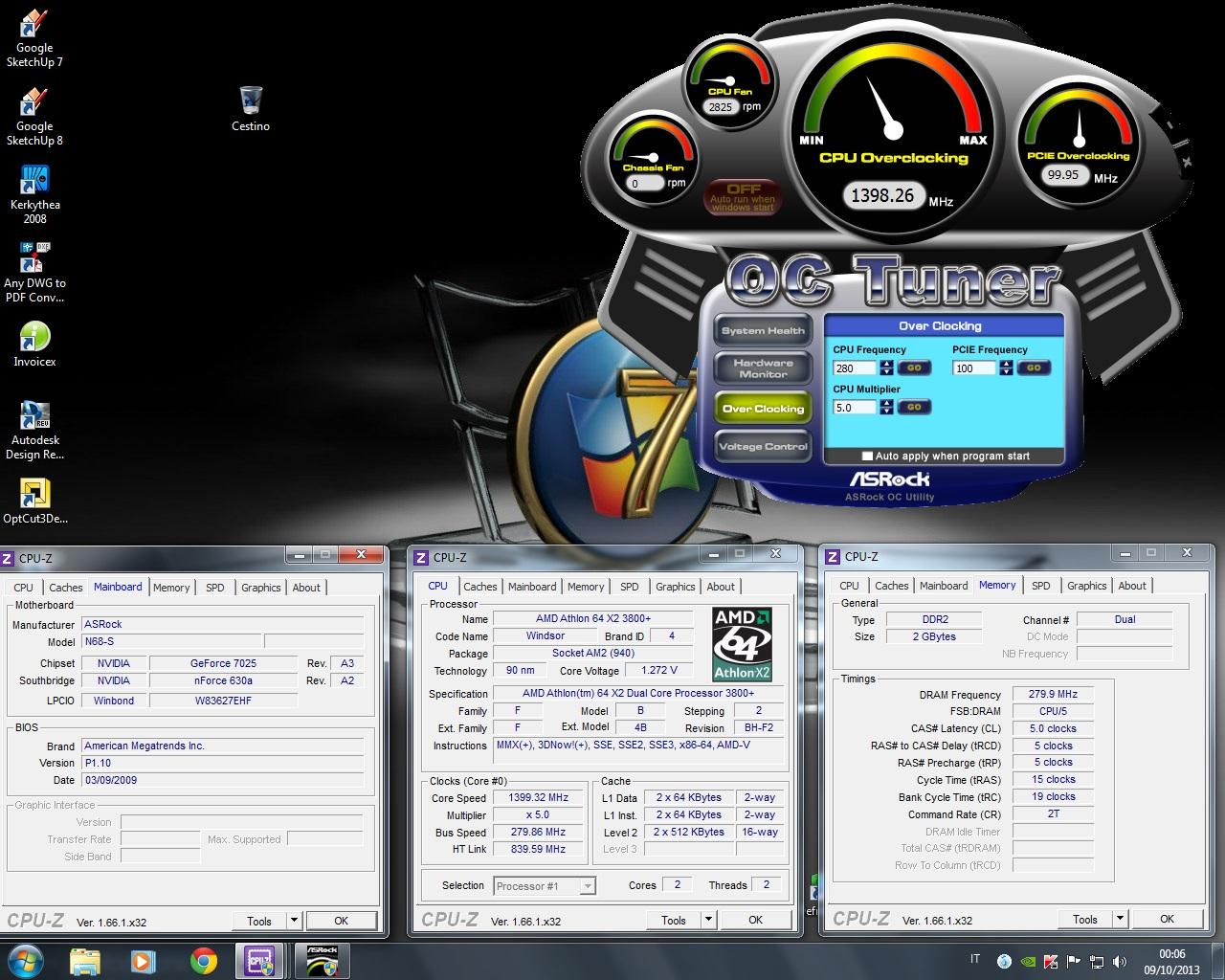
Task: Select the Autodesk Design Review desktop icon
Action: [x=34, y=431]
